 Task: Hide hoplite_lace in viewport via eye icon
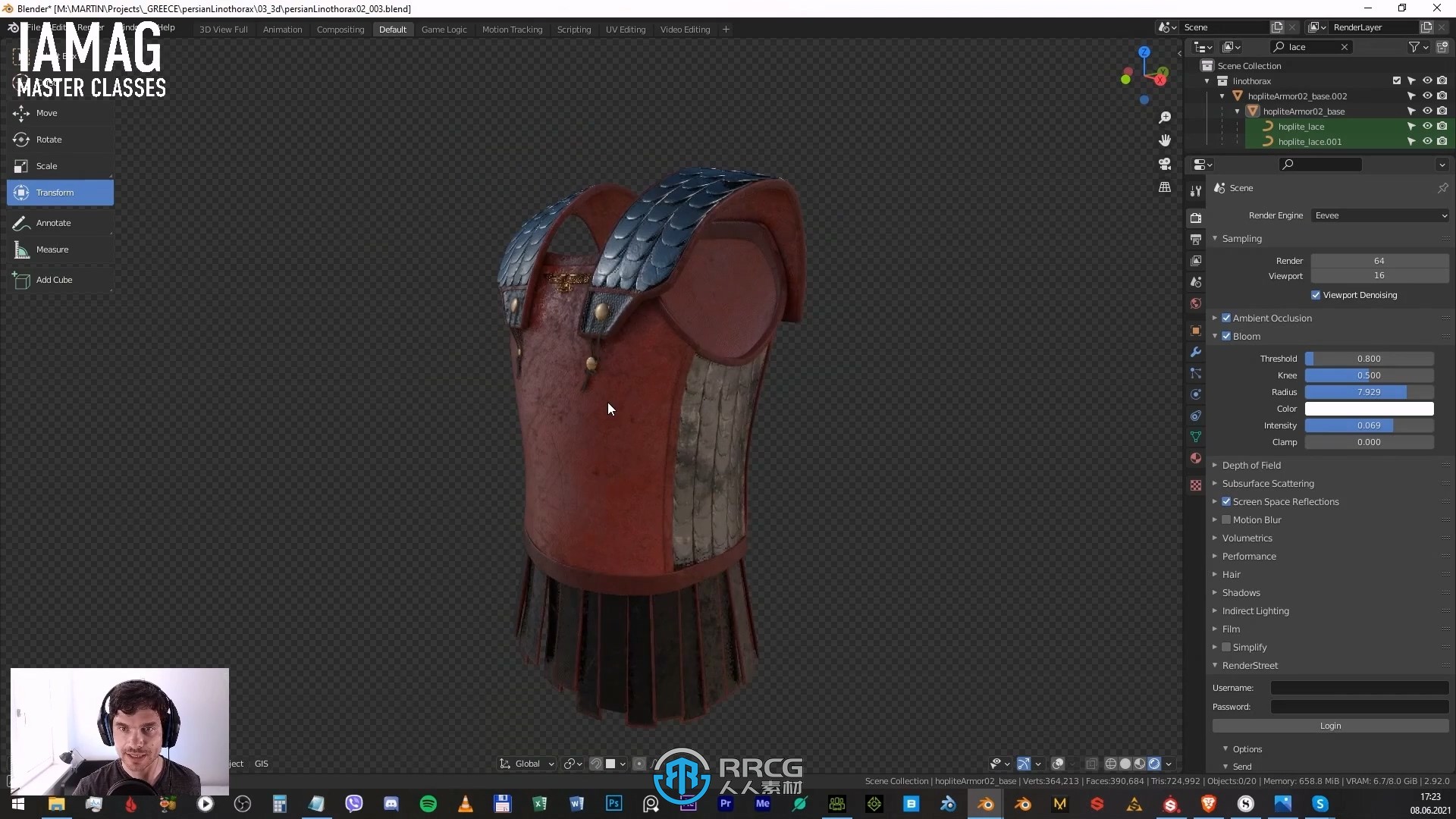point(1427,126)
